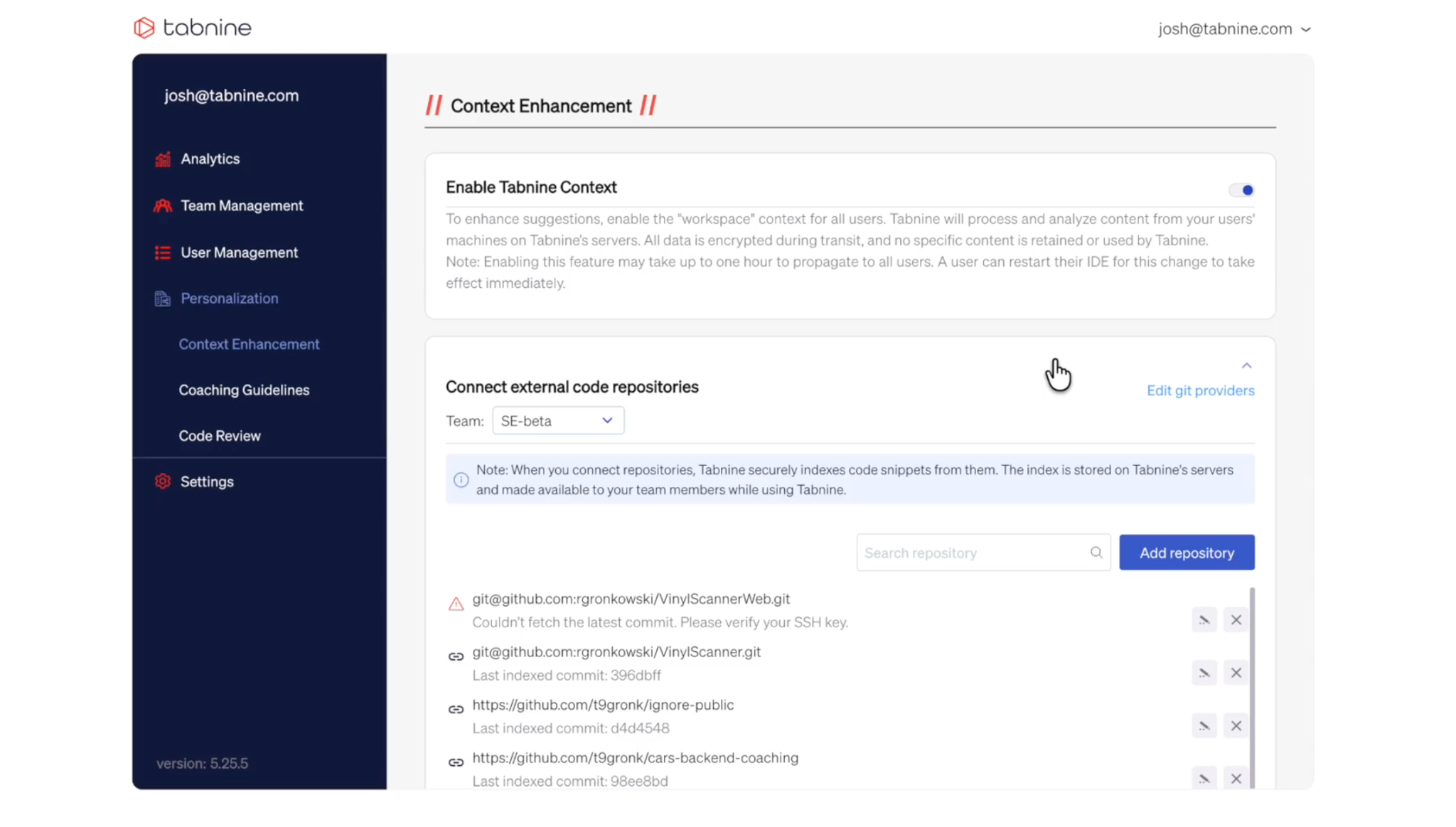Edit the ignore-public repository with pencil icon
The width and height of the screenshot is (1456, 827).
tap(1204, 726)
